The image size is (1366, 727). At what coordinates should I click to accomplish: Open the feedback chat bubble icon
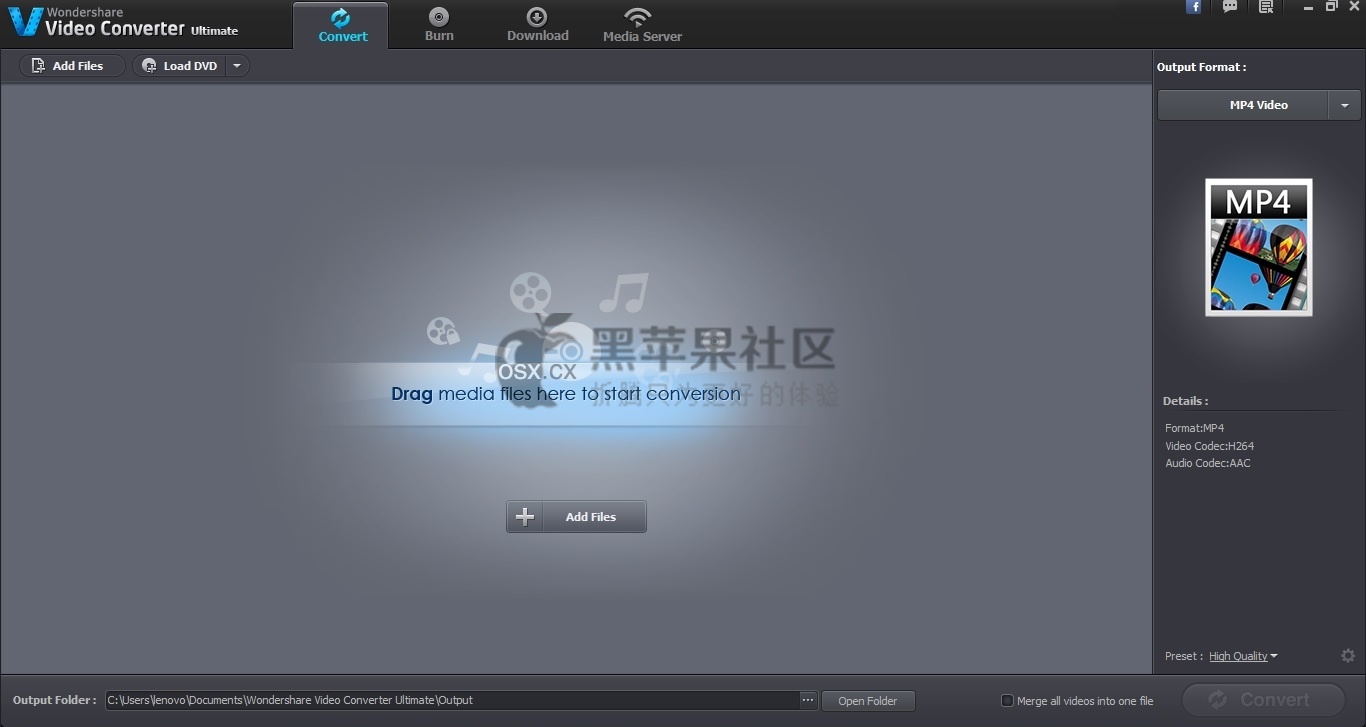1230,7
